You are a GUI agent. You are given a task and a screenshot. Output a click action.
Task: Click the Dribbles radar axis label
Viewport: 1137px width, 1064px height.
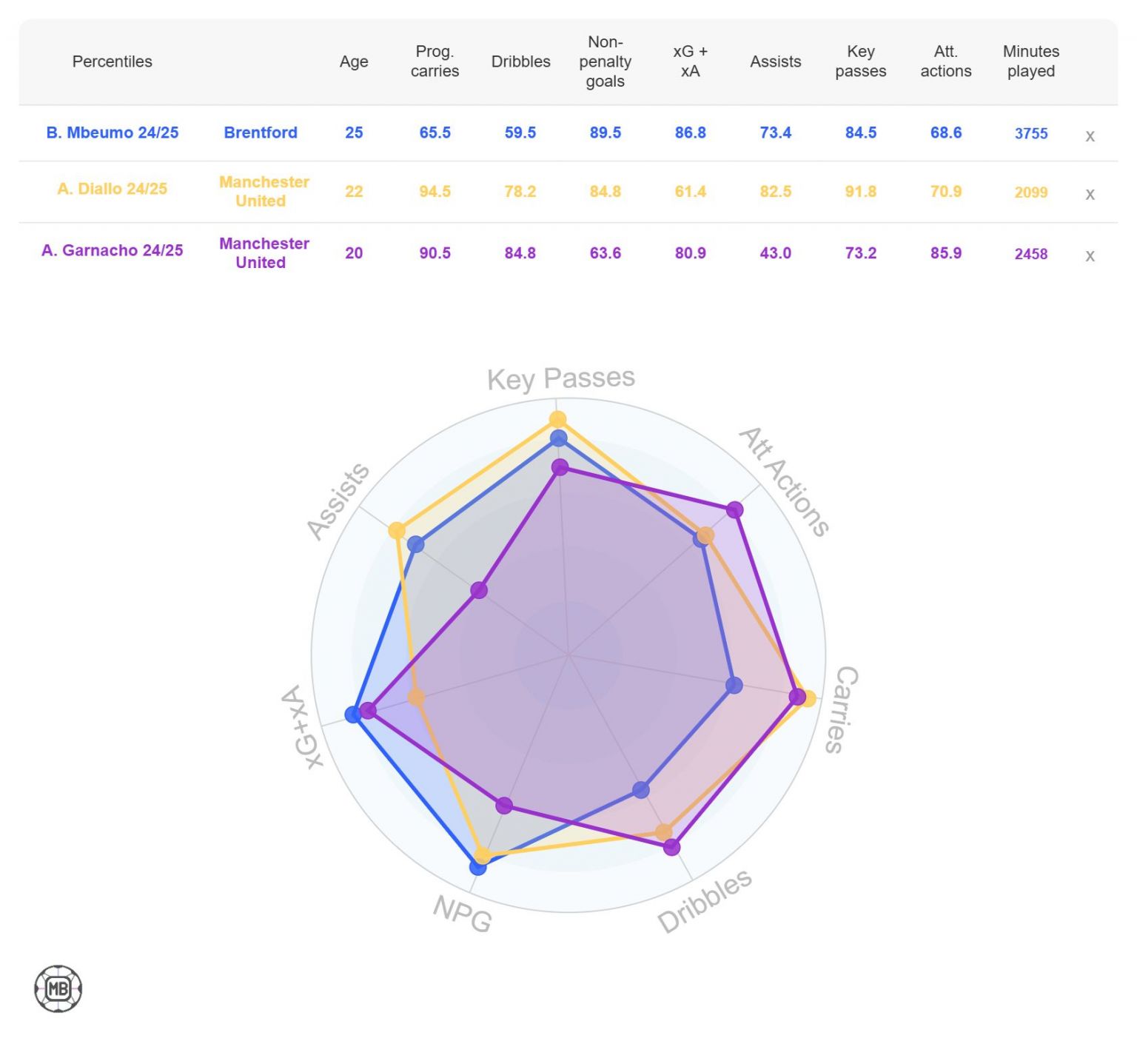tap(704, 900)
